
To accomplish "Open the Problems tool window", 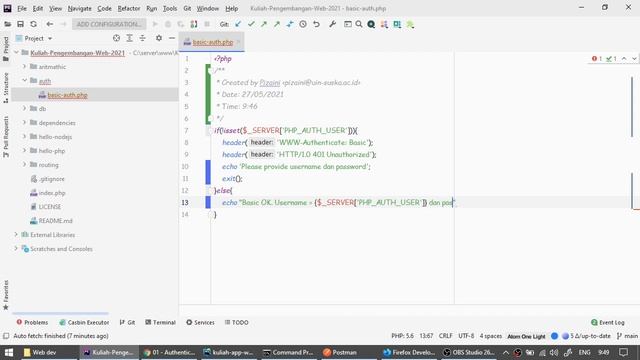I will coord(32,322).
